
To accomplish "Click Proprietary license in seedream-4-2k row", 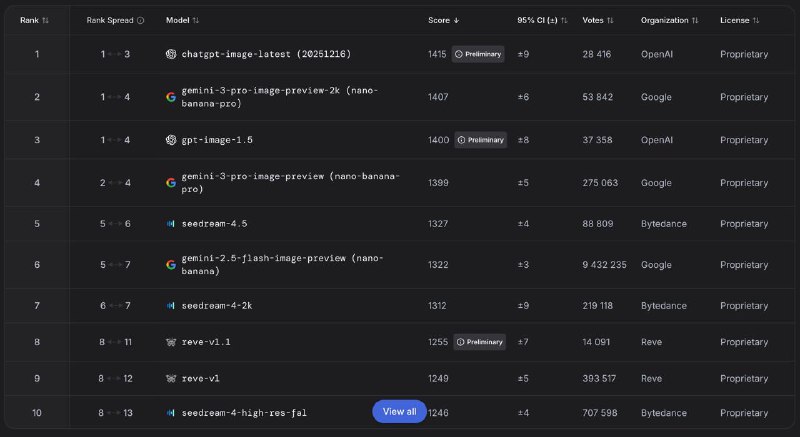I will click(744, 305).
